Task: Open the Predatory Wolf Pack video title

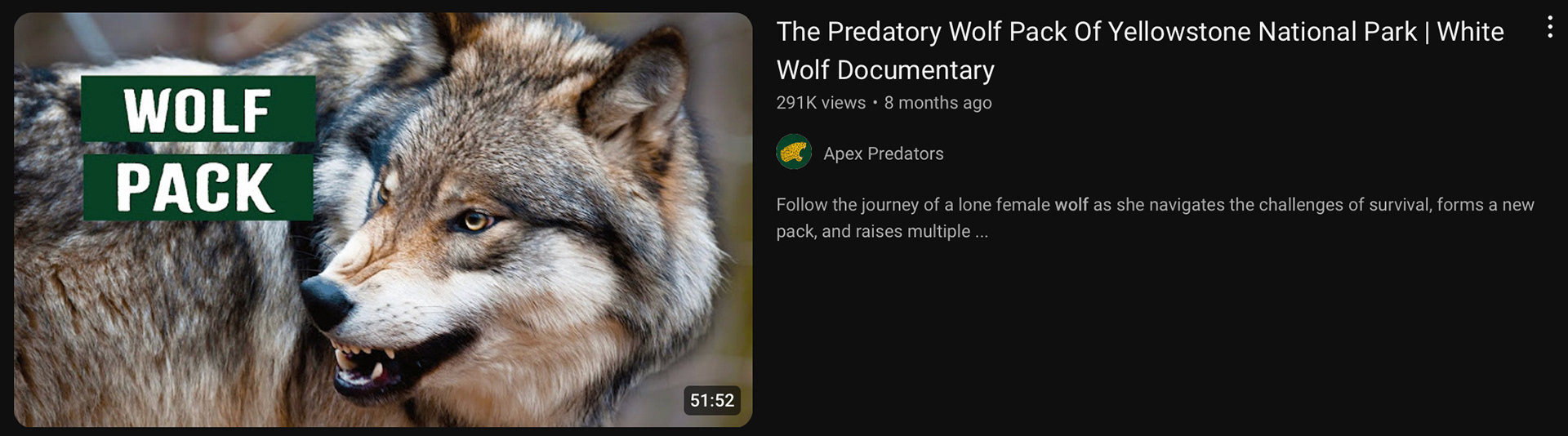Action: pyautogui.click(x=1140, y=51)
